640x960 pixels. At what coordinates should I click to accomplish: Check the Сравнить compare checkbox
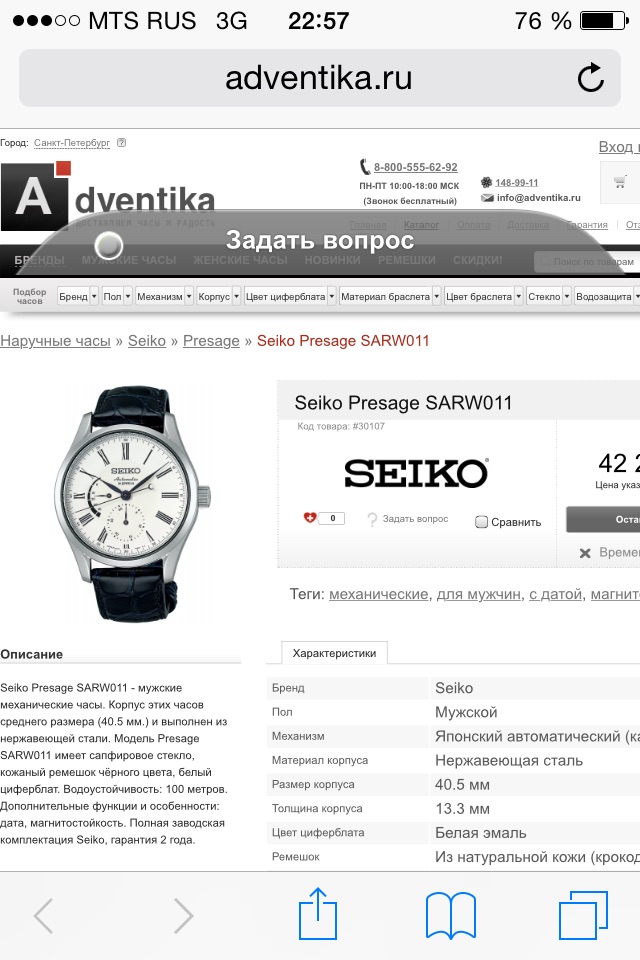point(481,522)
